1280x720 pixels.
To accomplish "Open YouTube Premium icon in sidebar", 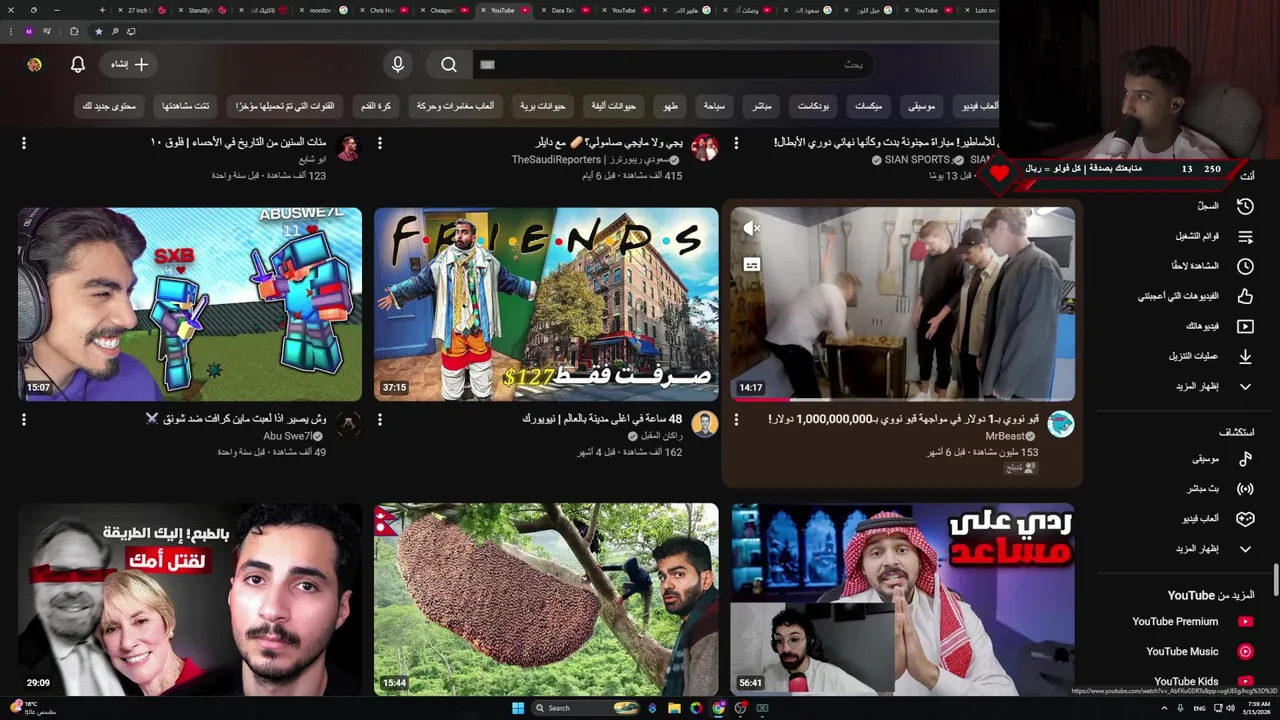I will pos(1245,621).
